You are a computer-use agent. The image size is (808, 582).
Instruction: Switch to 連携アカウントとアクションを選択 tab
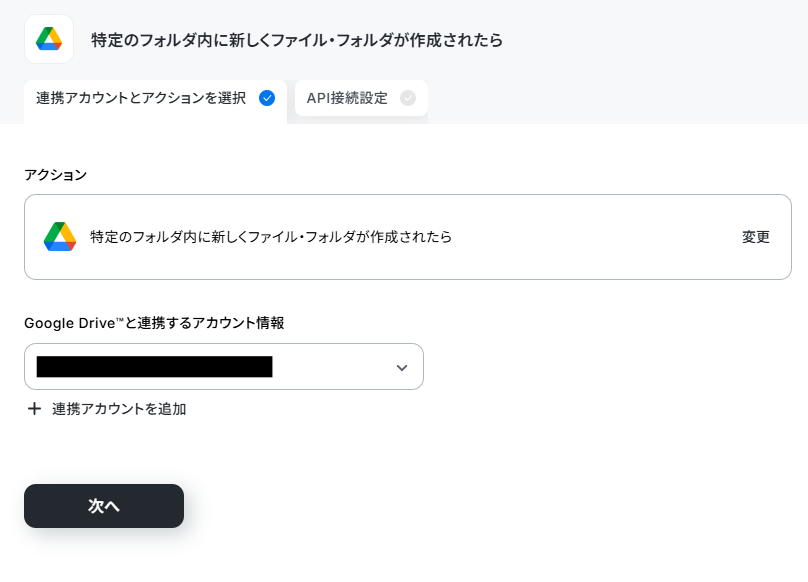156,102
